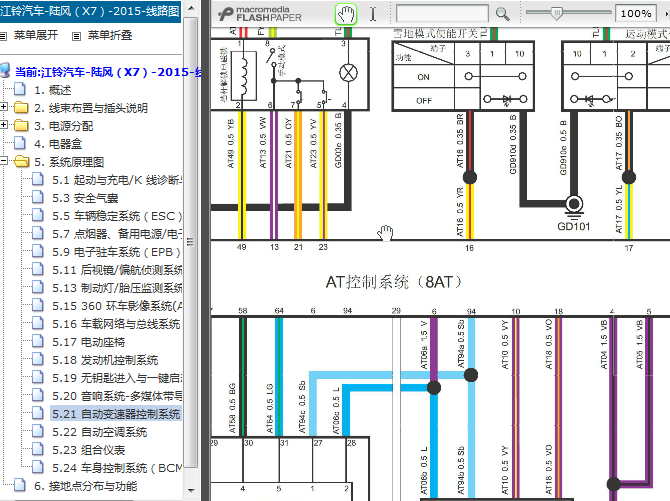Screen dimensions: 670x501
Task: Expand 3. 电源分配 folder
Action: coord(4,125)
